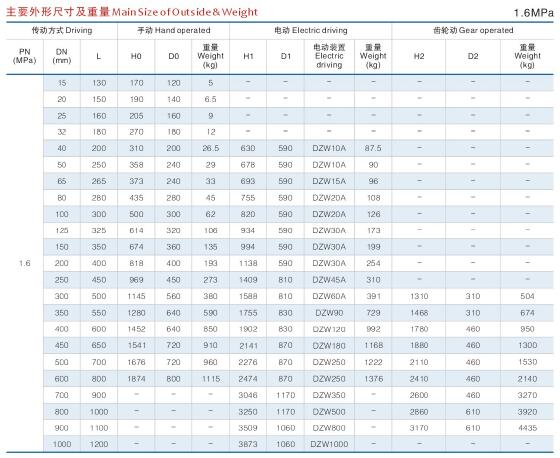Click the DN (mm) column header

(62, 56)
